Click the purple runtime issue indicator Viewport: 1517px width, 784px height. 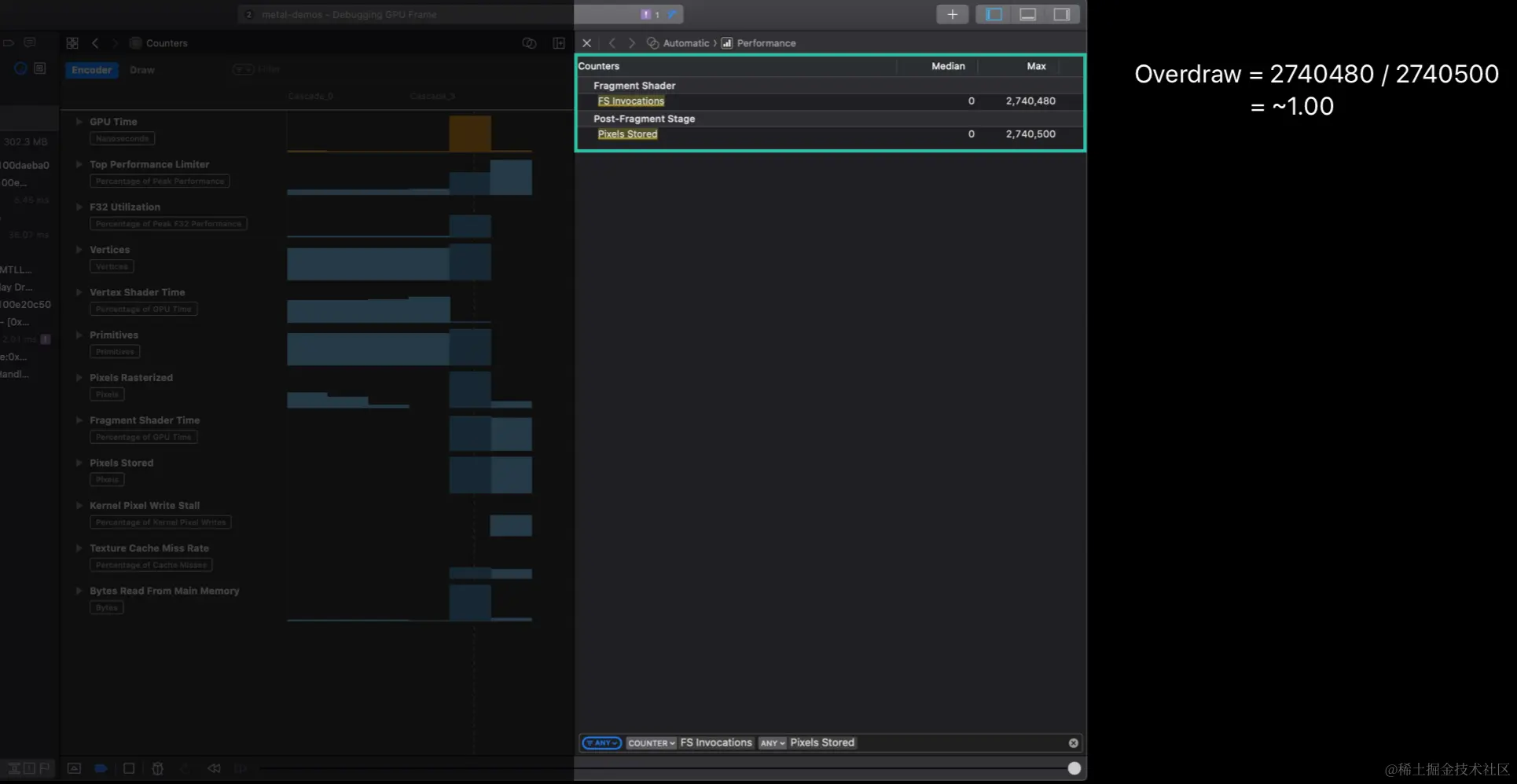646,14
